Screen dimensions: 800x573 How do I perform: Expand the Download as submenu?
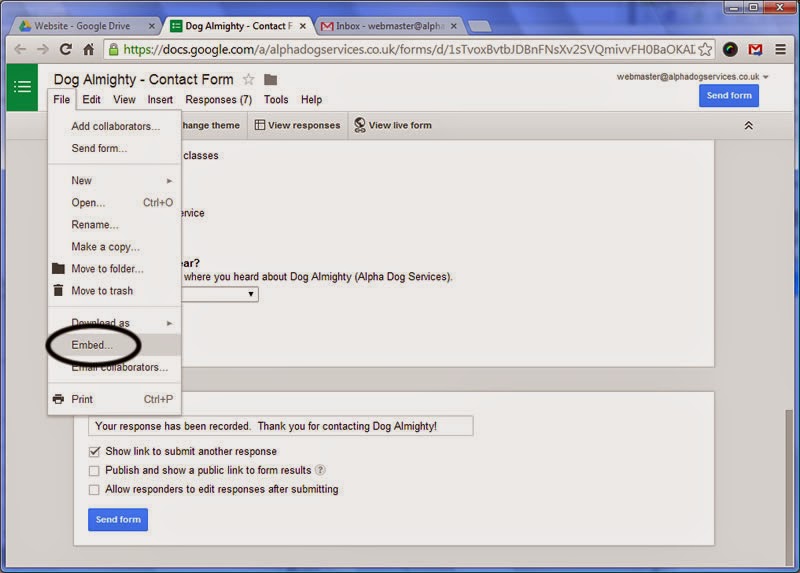pyautogui.click(x=114, y=323)
